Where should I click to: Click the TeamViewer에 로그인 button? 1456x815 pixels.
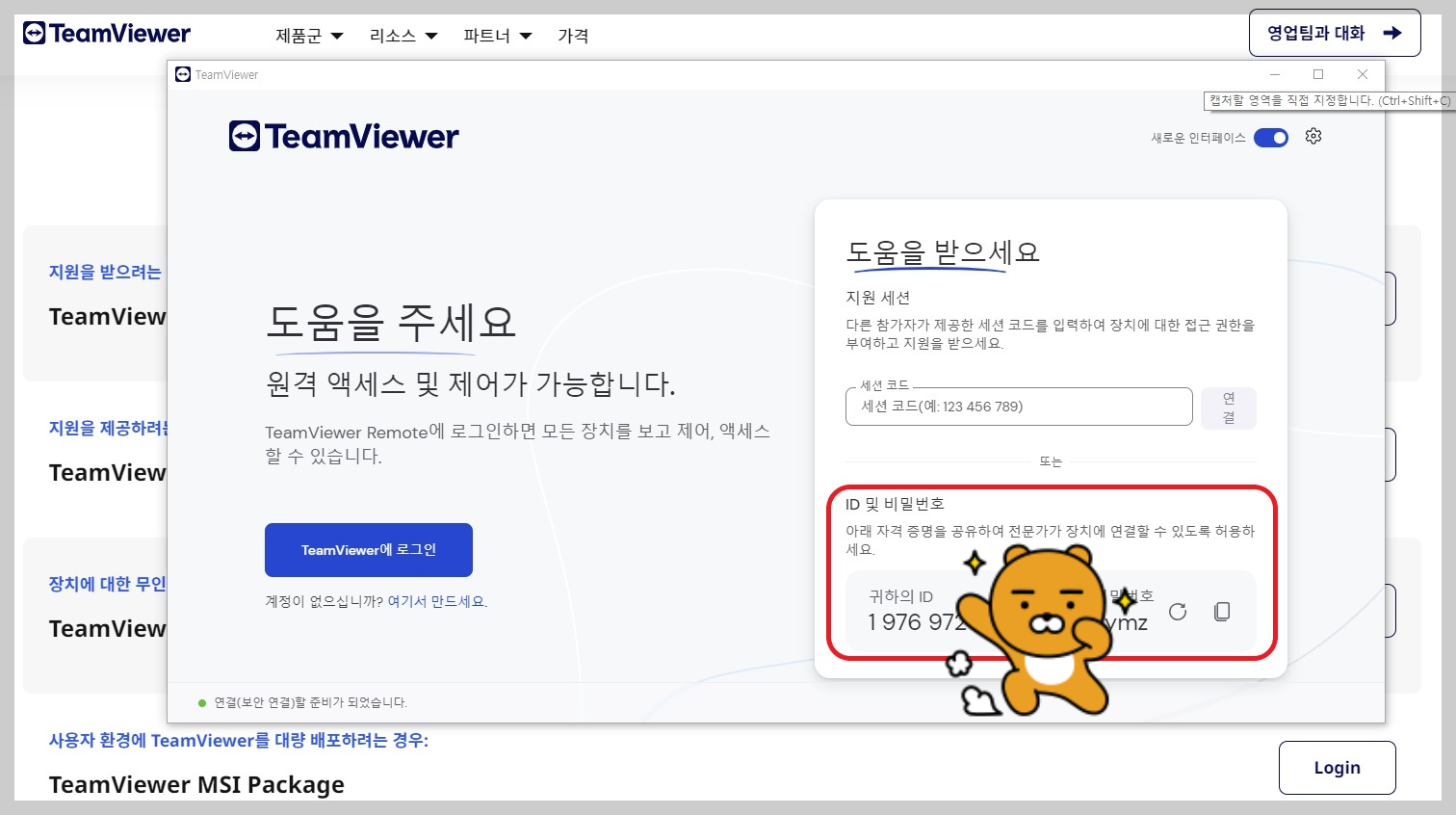369,550
